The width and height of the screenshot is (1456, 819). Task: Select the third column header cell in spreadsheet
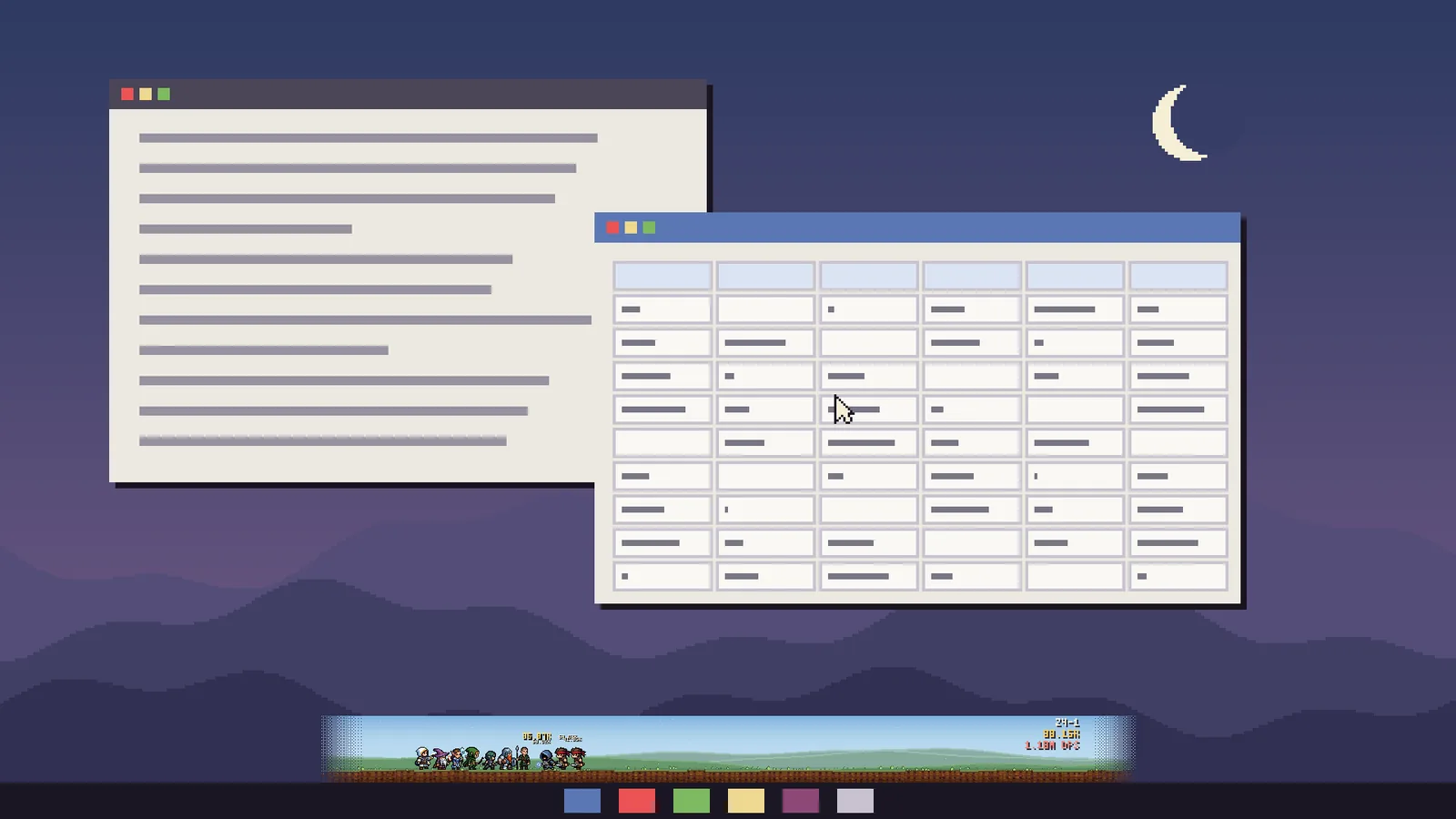868,276
